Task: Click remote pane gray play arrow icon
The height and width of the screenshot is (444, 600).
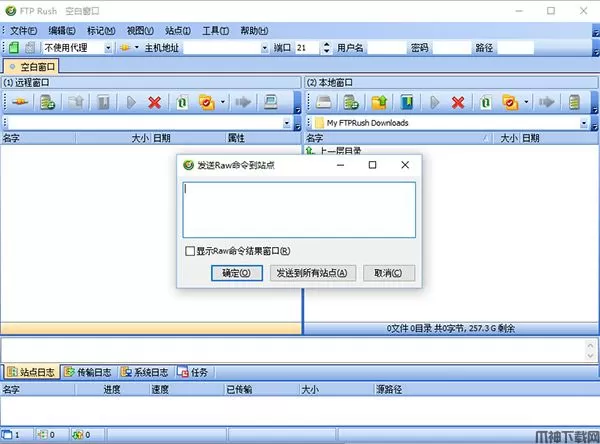Action: click(131, 102)
